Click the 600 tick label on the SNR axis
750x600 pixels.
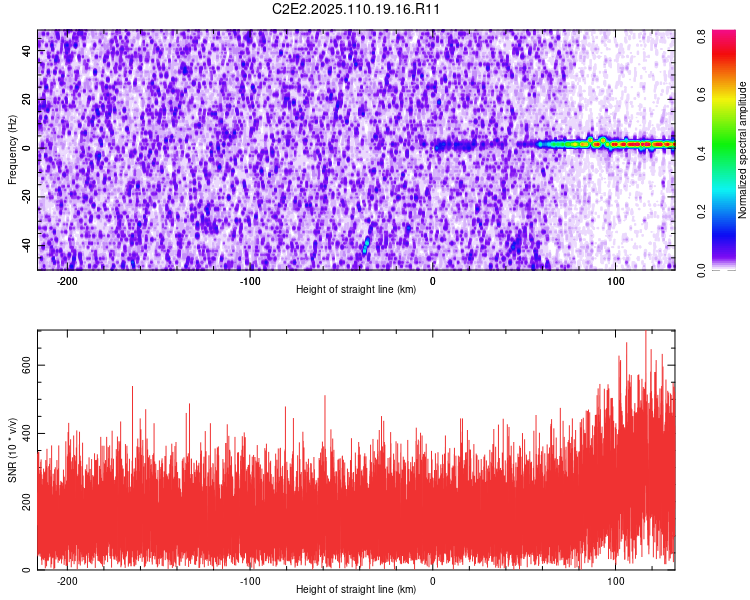click(x=27, y=365)
